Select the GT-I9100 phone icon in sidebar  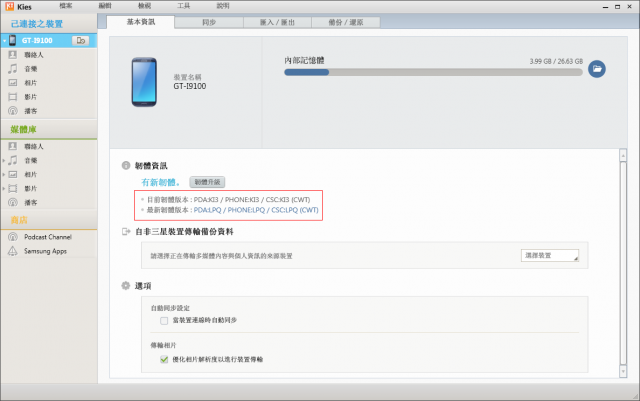(x=13, y=40)
